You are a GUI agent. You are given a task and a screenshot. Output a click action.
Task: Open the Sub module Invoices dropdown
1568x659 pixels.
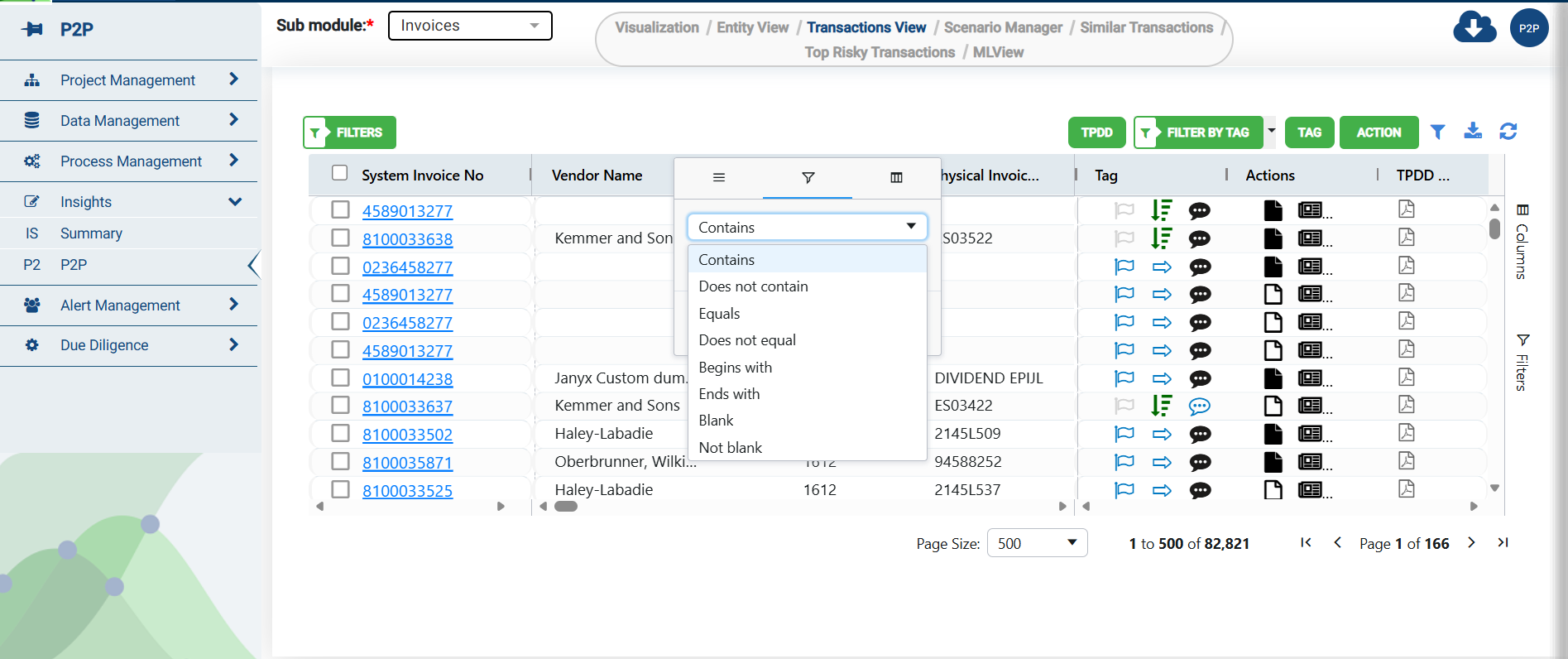point(470,26)
